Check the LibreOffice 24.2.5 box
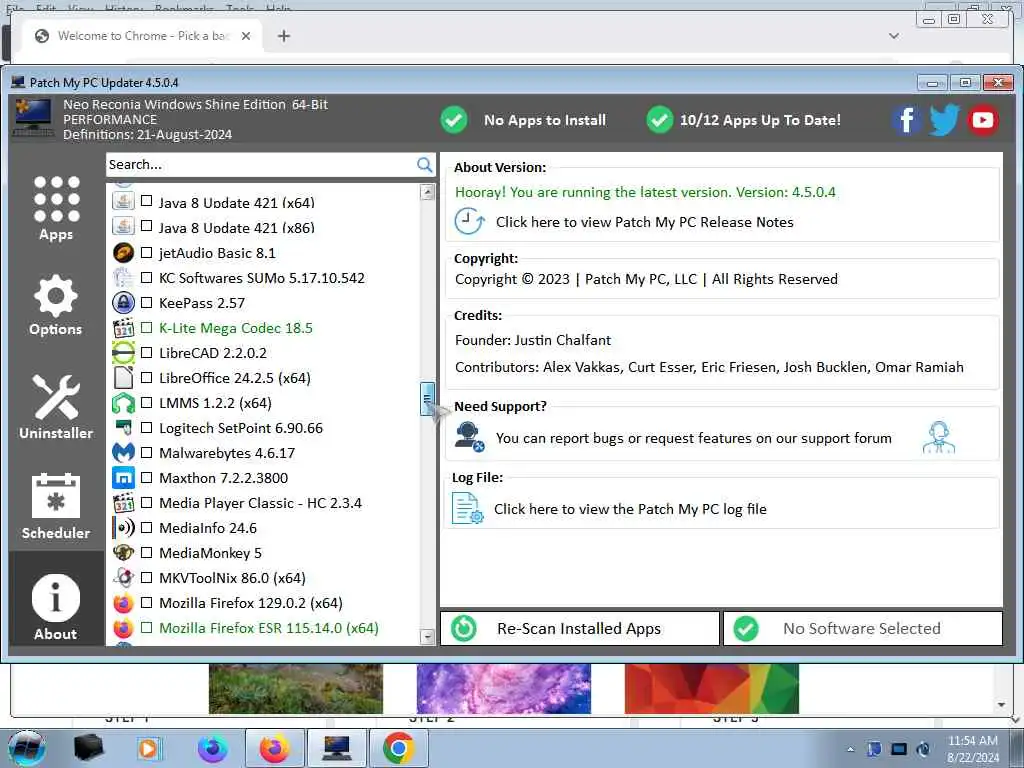The width and height of the screenshot is (1024, 768). click(146, 377)
